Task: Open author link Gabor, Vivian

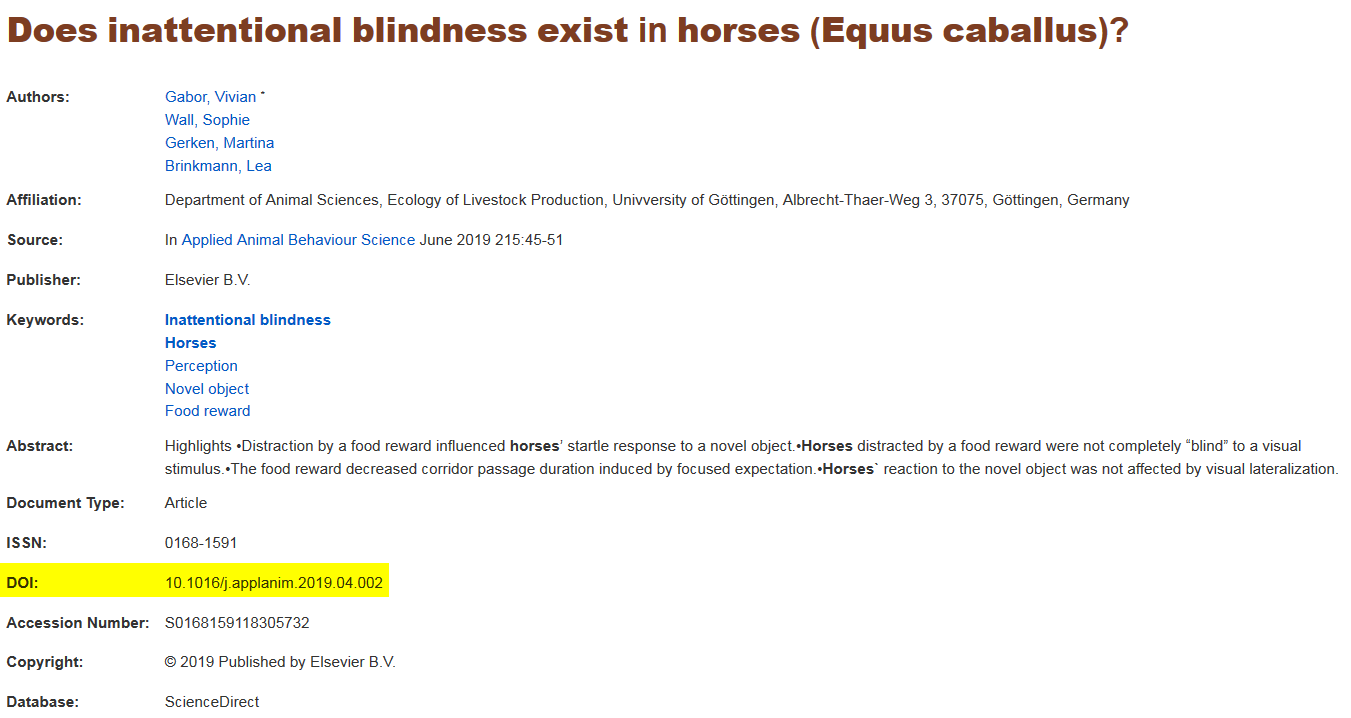Action: click(210, 97)
